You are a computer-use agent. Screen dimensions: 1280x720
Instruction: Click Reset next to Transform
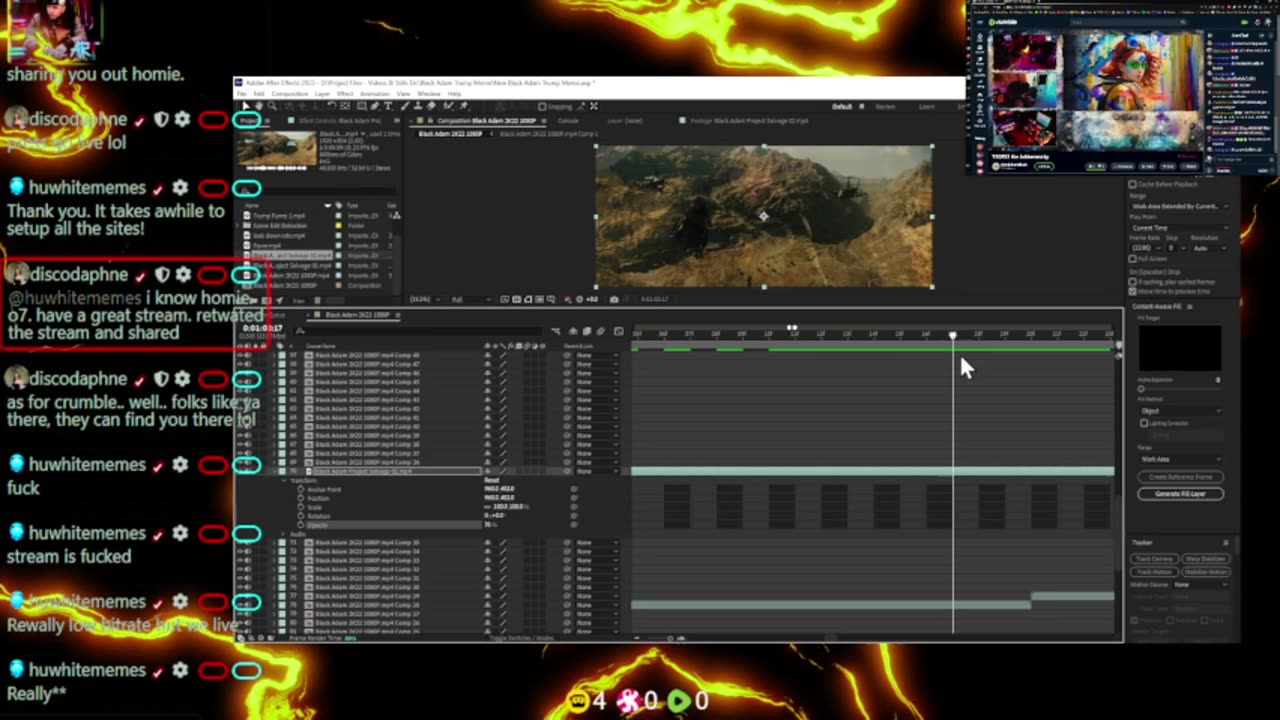(x=492, y=480)
